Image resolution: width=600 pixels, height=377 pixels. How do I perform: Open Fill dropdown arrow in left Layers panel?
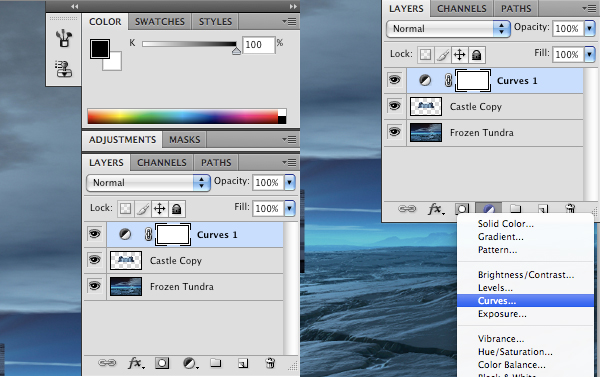click(x=290, y=208)
